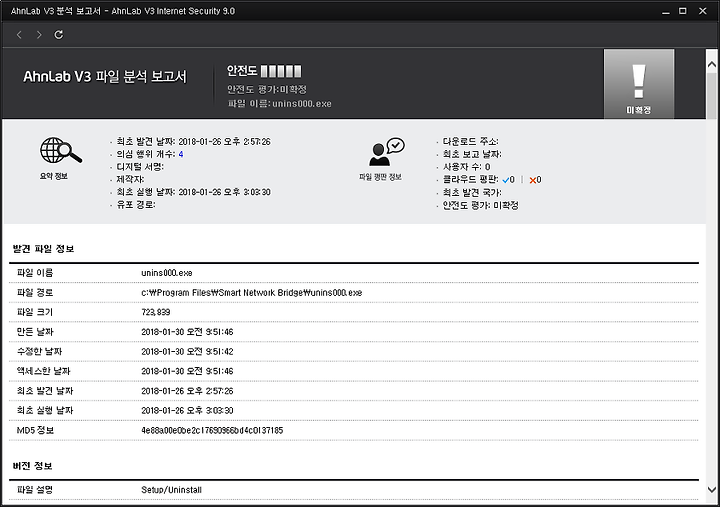Click the 디지털 서명 label in summary

(140, 167)
